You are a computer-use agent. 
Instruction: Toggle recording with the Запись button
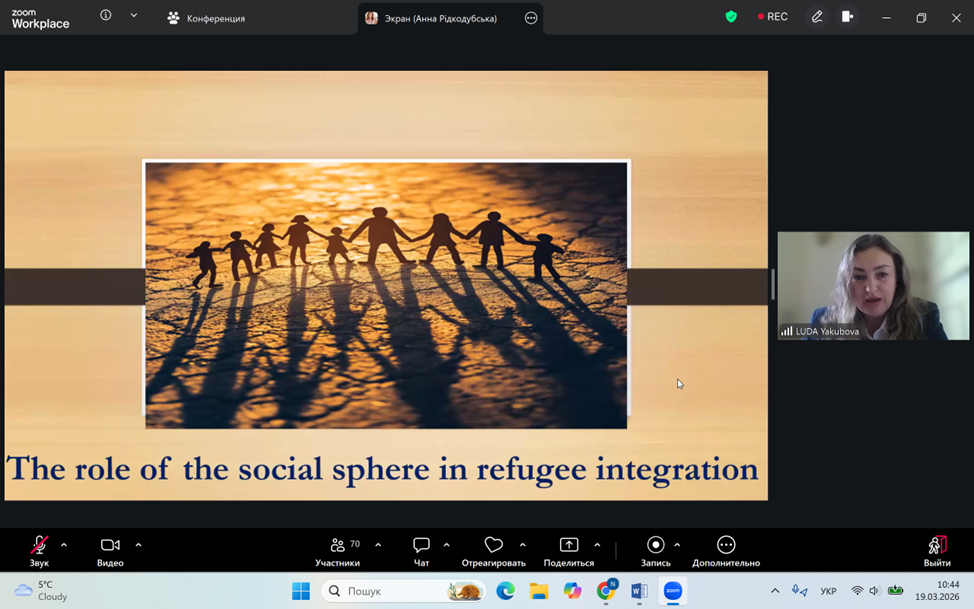[x=655, y=546]
